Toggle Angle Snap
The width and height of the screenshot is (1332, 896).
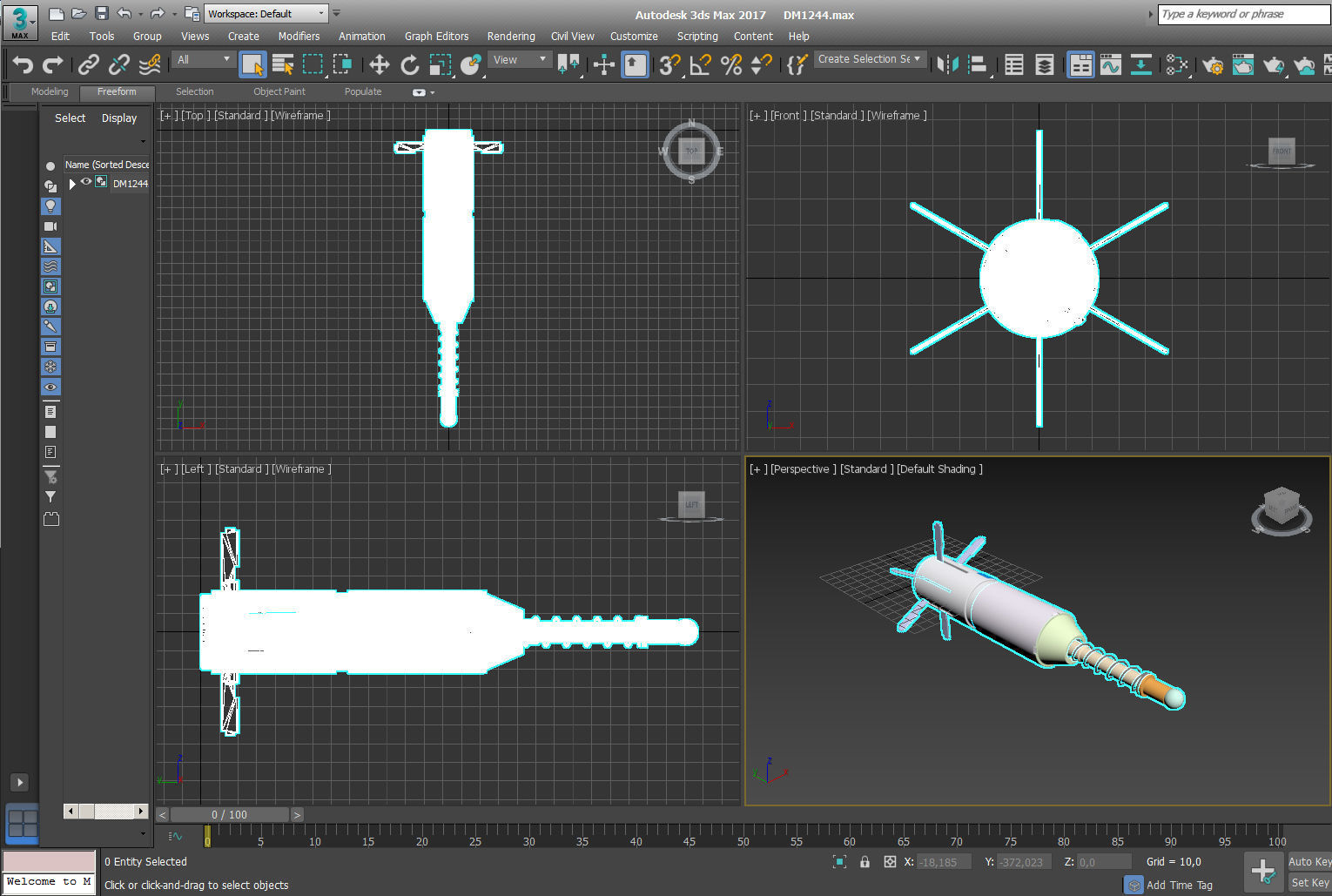700,64
